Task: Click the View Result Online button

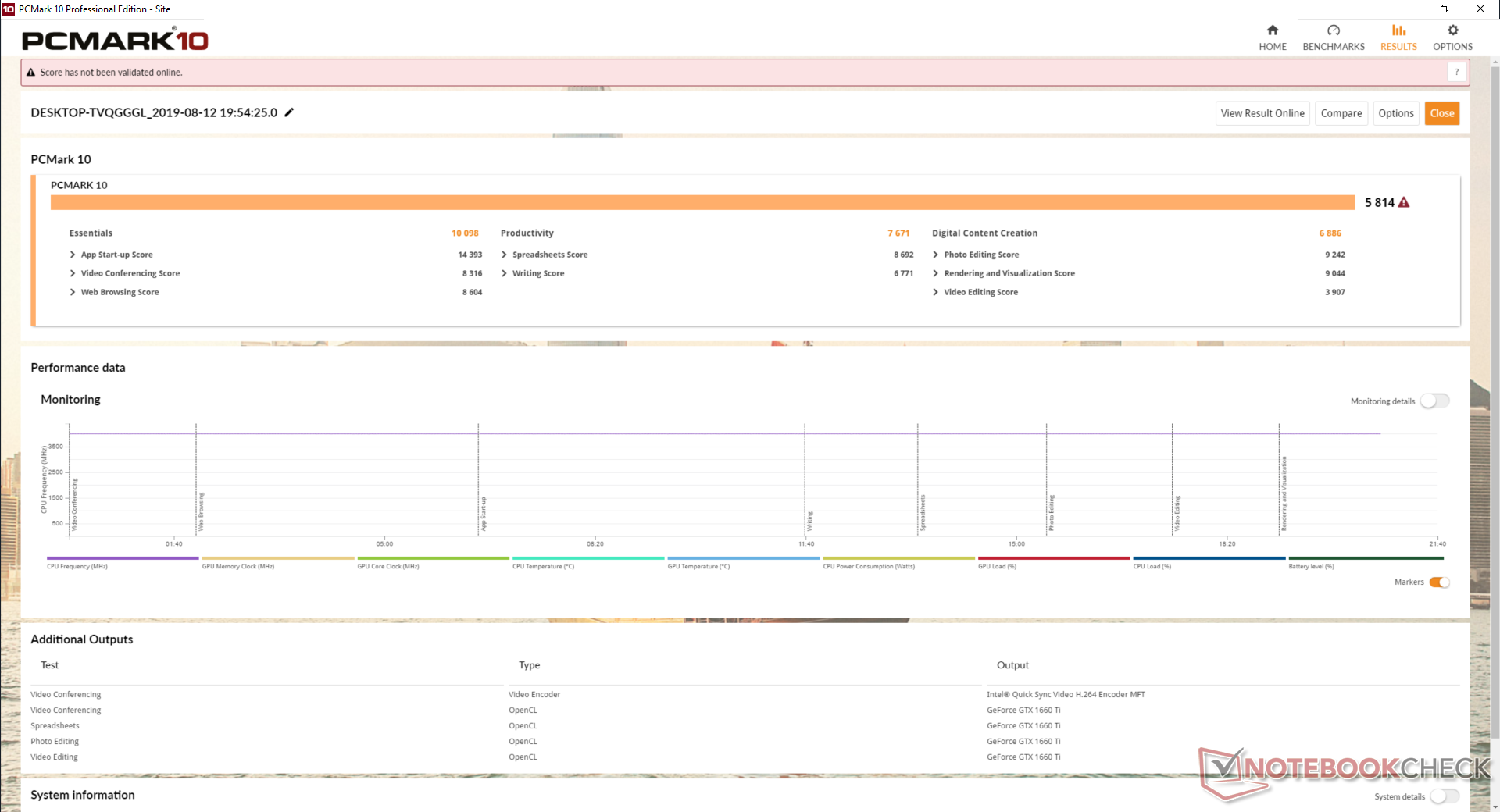Action: click(1262, 113)
